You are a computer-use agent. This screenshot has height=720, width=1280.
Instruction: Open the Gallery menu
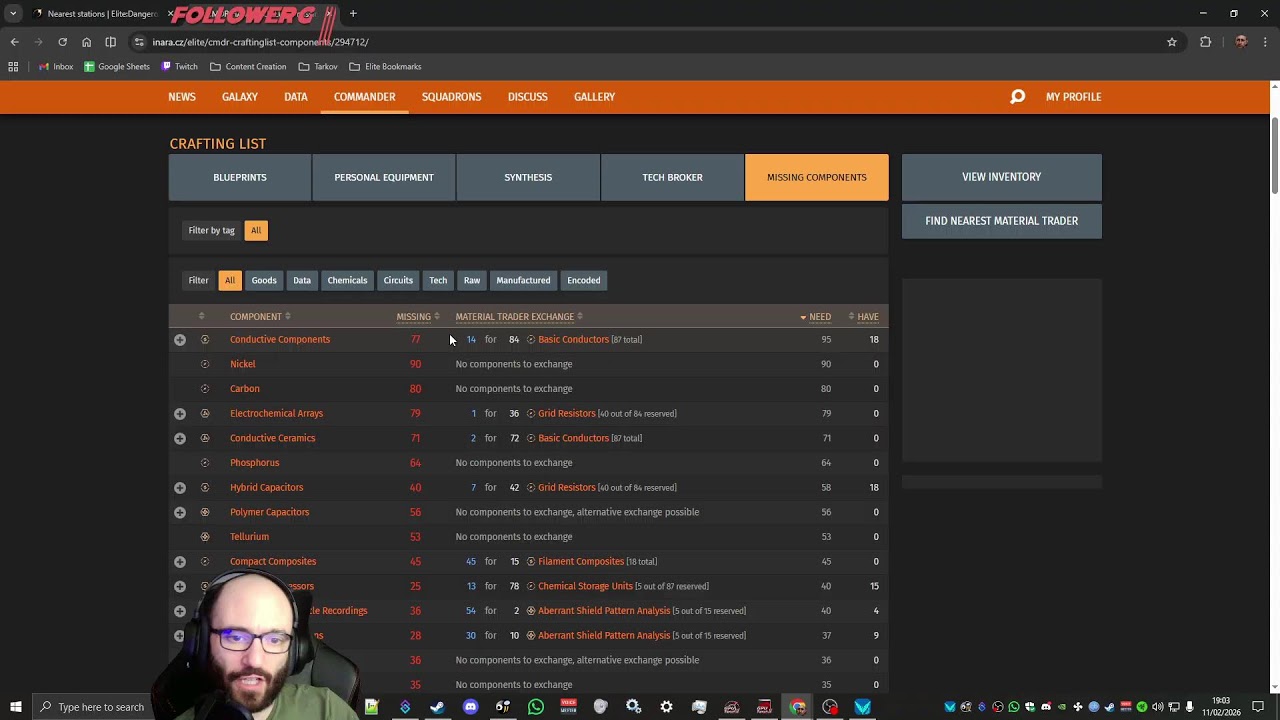point(594,97)
